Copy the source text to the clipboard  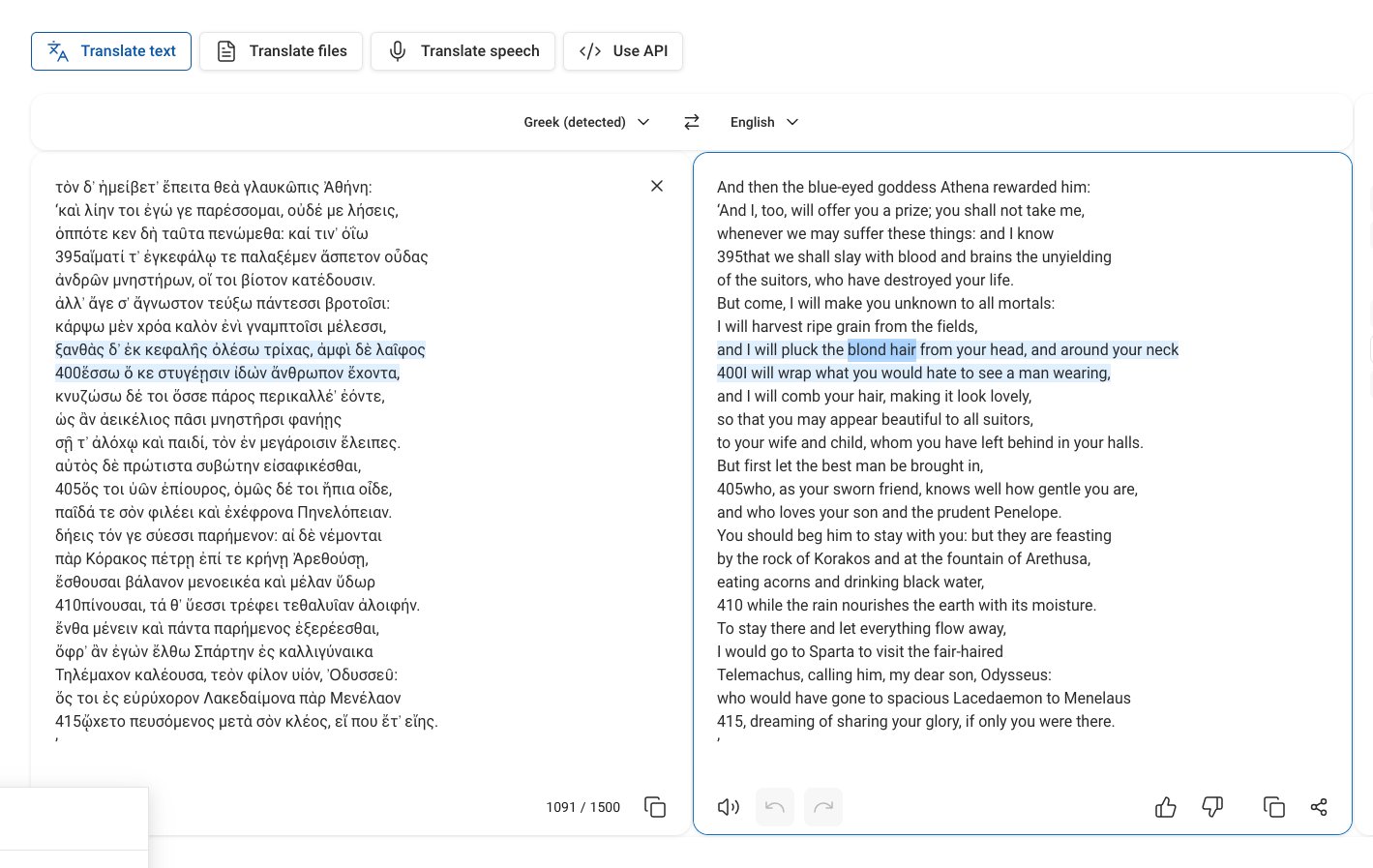pos(655,807)
